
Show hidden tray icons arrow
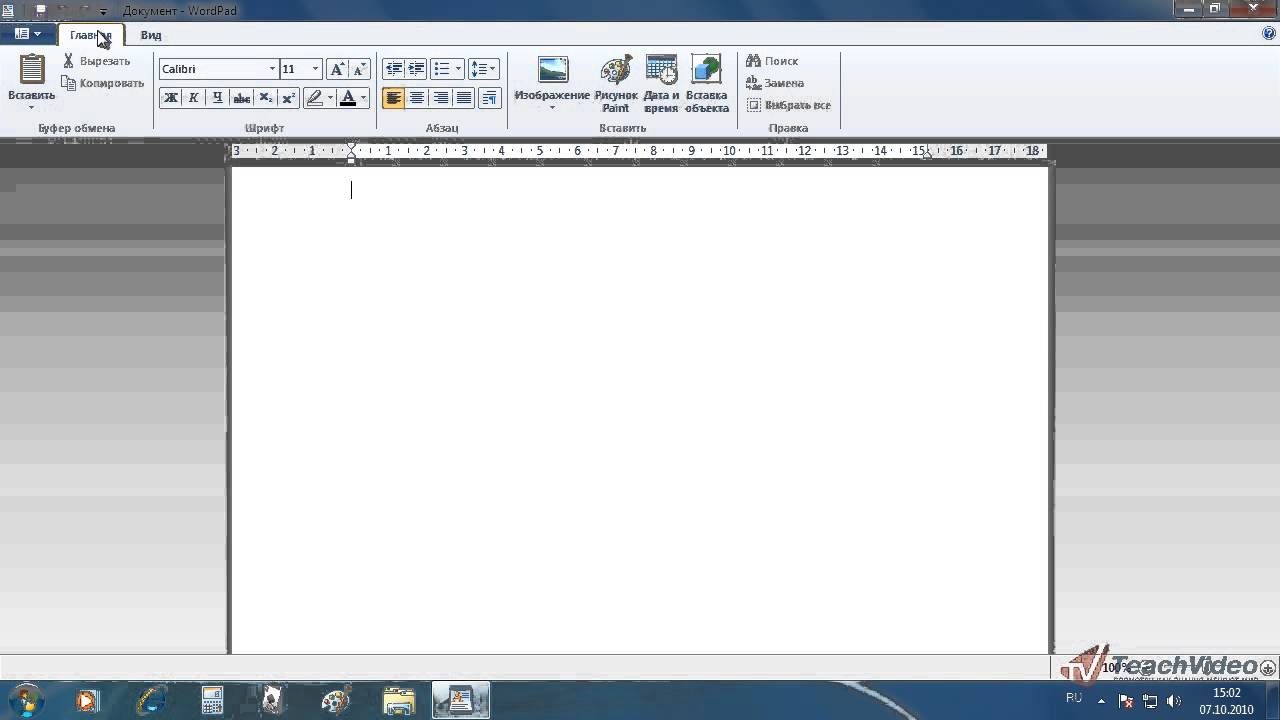[x=1101, y=701]
